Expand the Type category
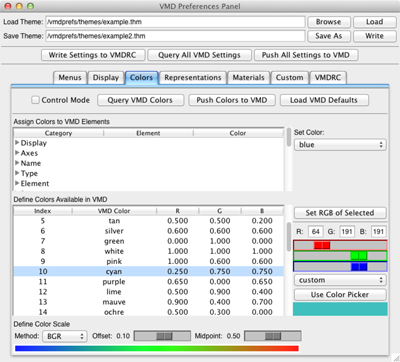The width and height of the screenshot is (400, 362). tap(17, 173)
